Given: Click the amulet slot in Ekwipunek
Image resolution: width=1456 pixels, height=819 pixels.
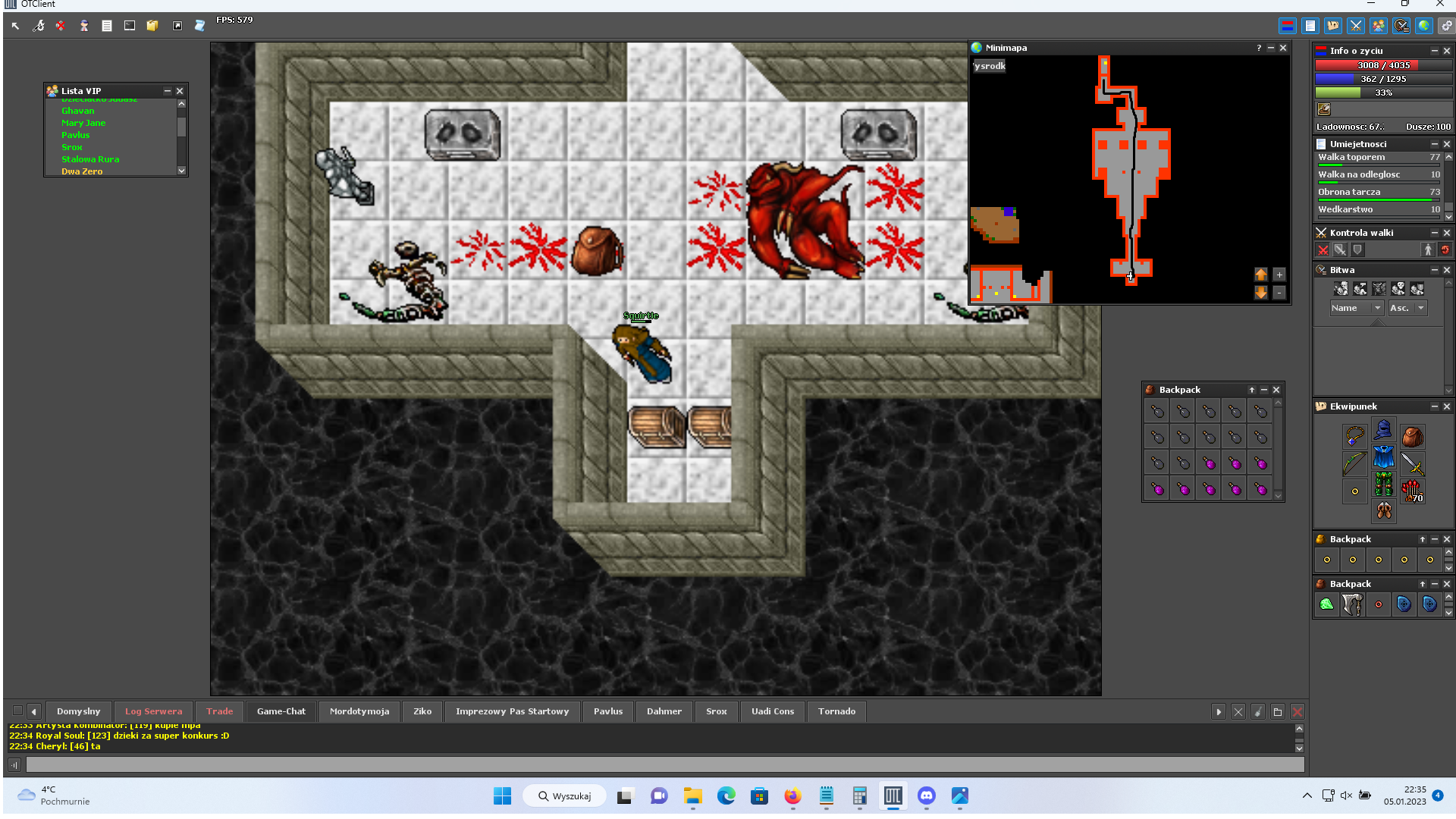Looking at the screenshot, I should [x=1355, y=437].
